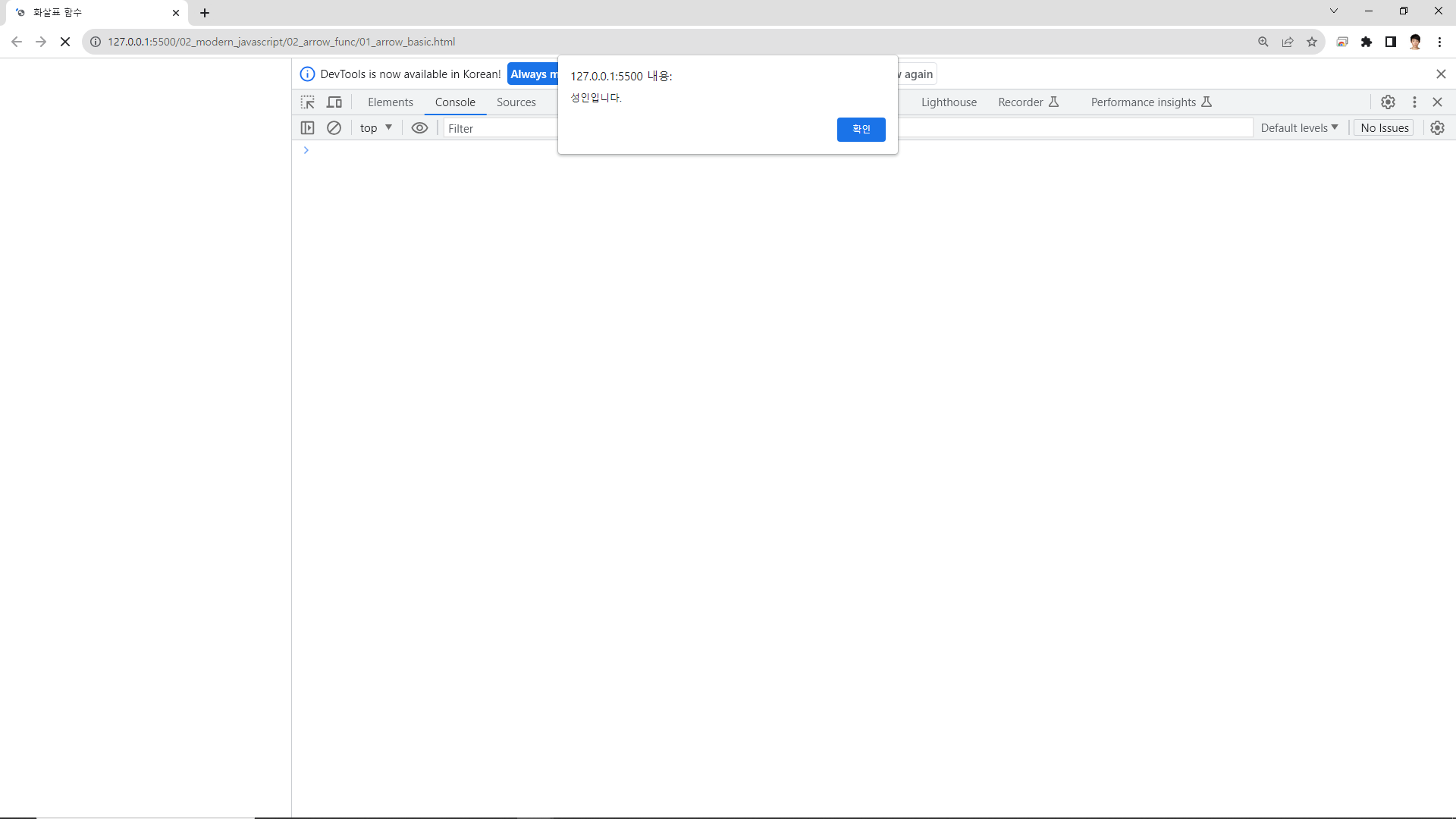Screen dimensions: 1456x819
Task: Bookmark this page with star icon
Action: click(x=1312, y=42)
